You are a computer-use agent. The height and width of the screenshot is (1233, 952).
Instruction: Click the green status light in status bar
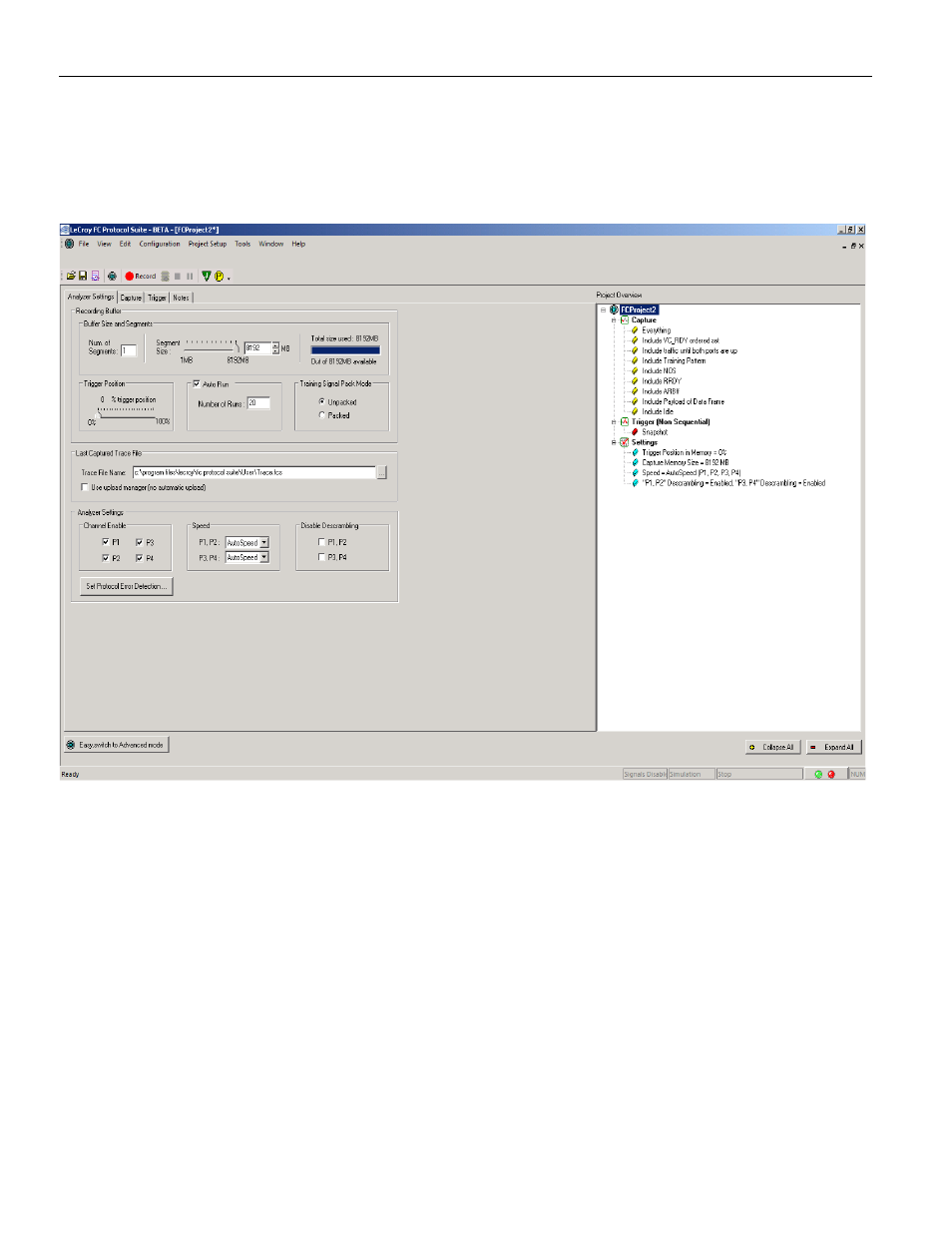818,774
